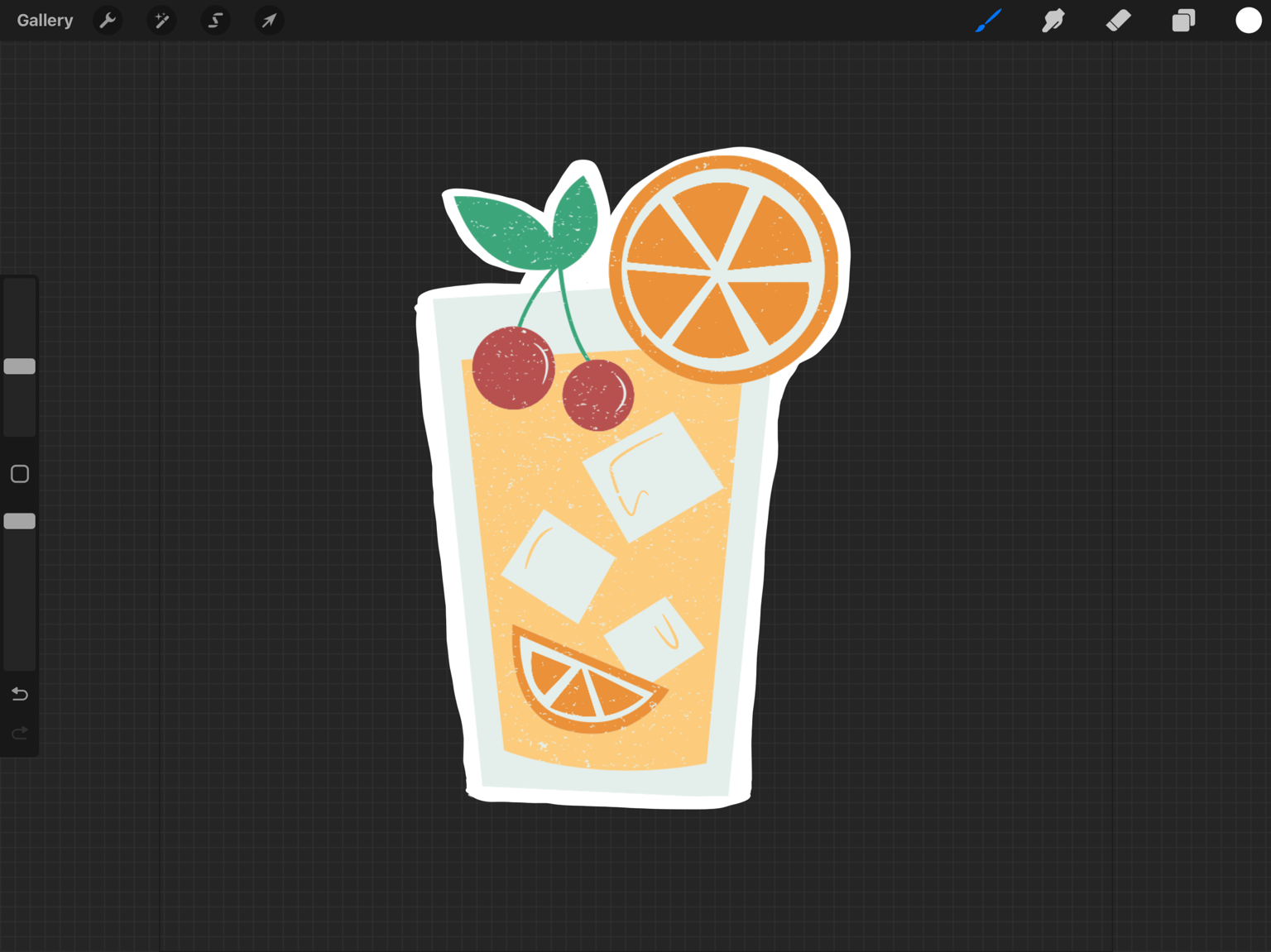This screenshot has height=952, width=1271.
Task: Select the Brush tool
Action: point(988,21)
